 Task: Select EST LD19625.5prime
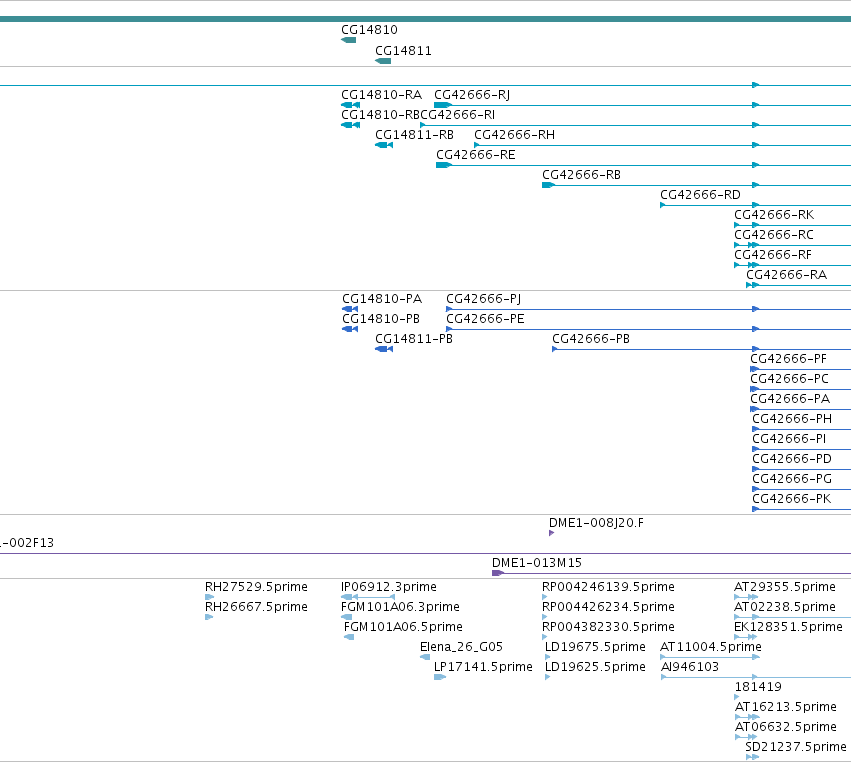(595, 667)
